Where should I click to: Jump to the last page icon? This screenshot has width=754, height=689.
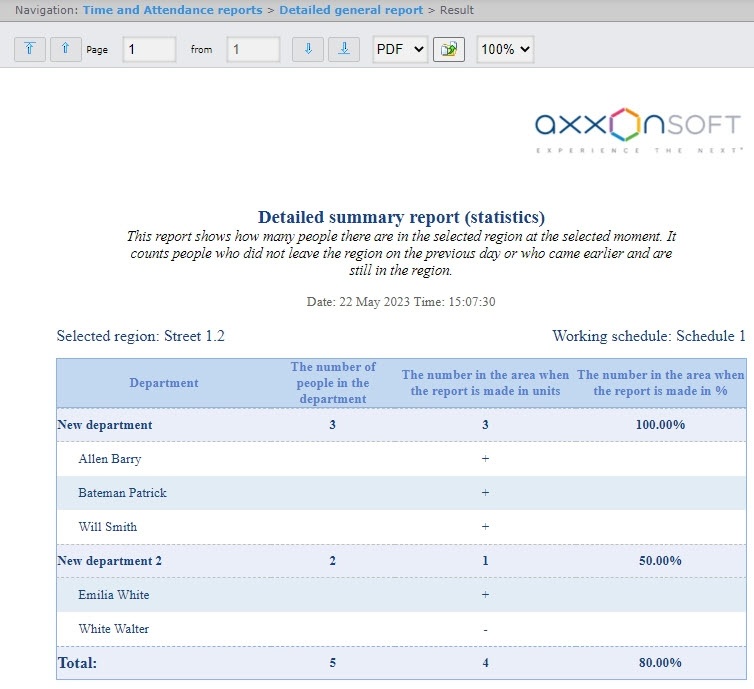(344, 49)
